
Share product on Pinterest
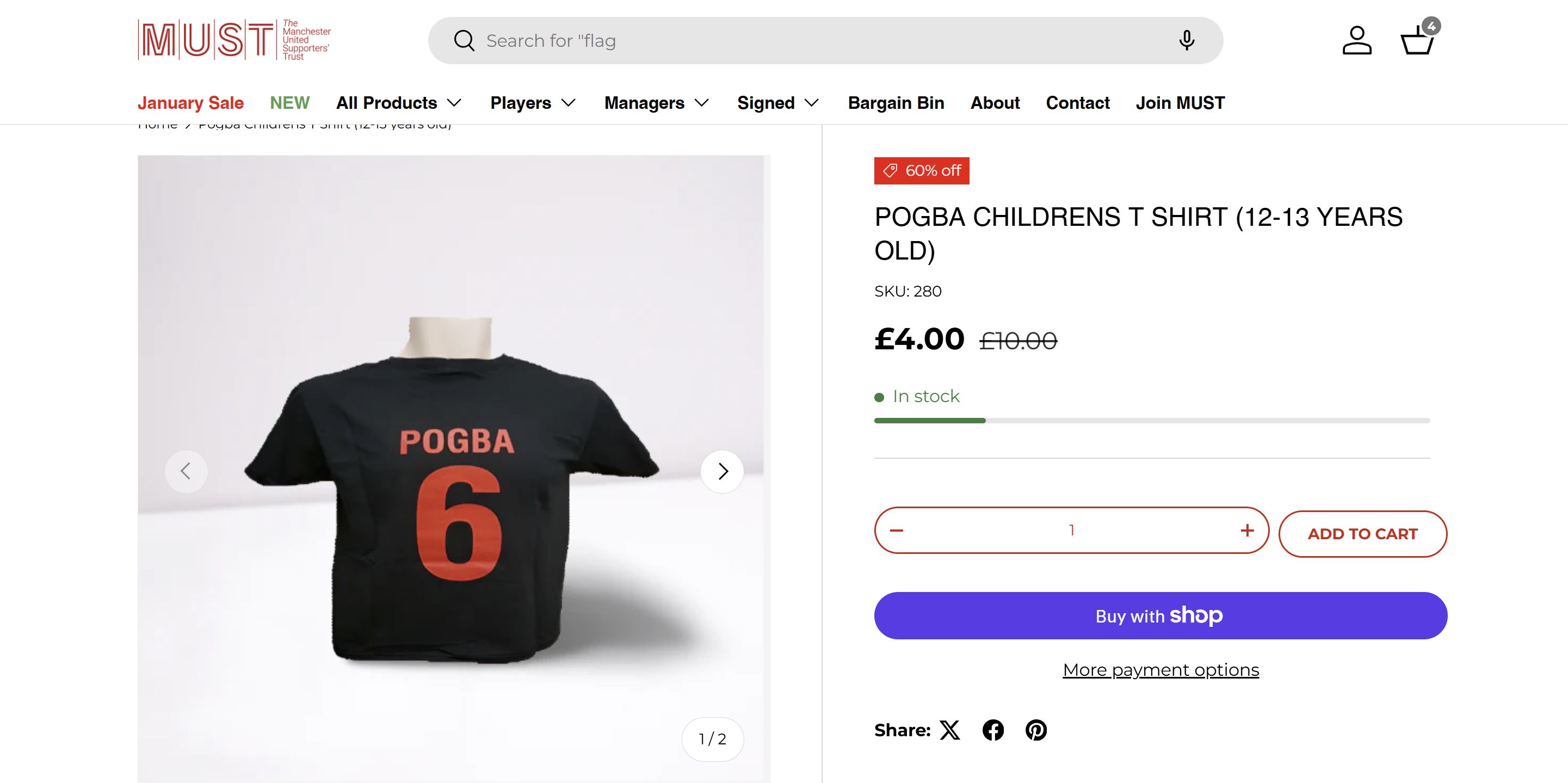[1036, 730]
